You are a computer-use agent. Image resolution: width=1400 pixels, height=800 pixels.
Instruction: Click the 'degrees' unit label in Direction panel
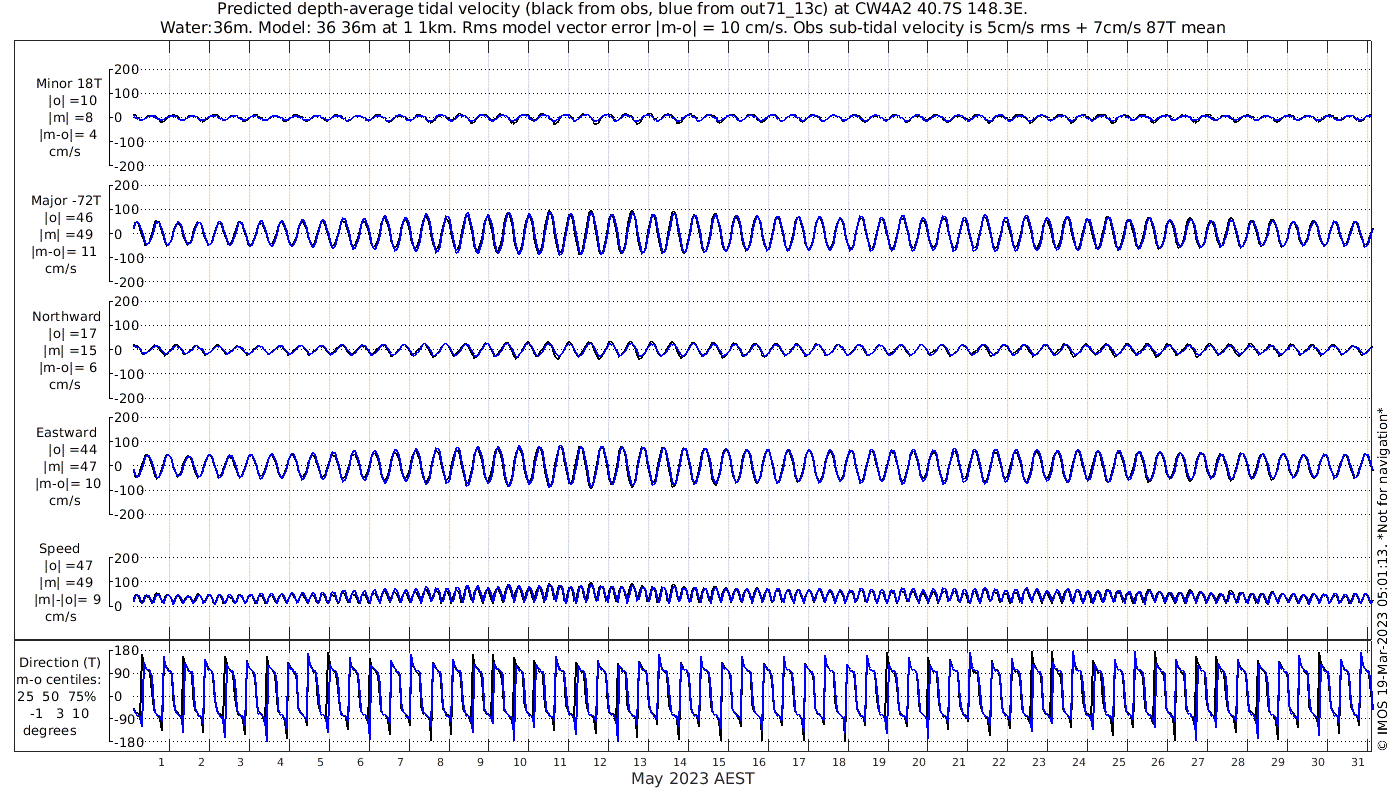tap(50, 730)
